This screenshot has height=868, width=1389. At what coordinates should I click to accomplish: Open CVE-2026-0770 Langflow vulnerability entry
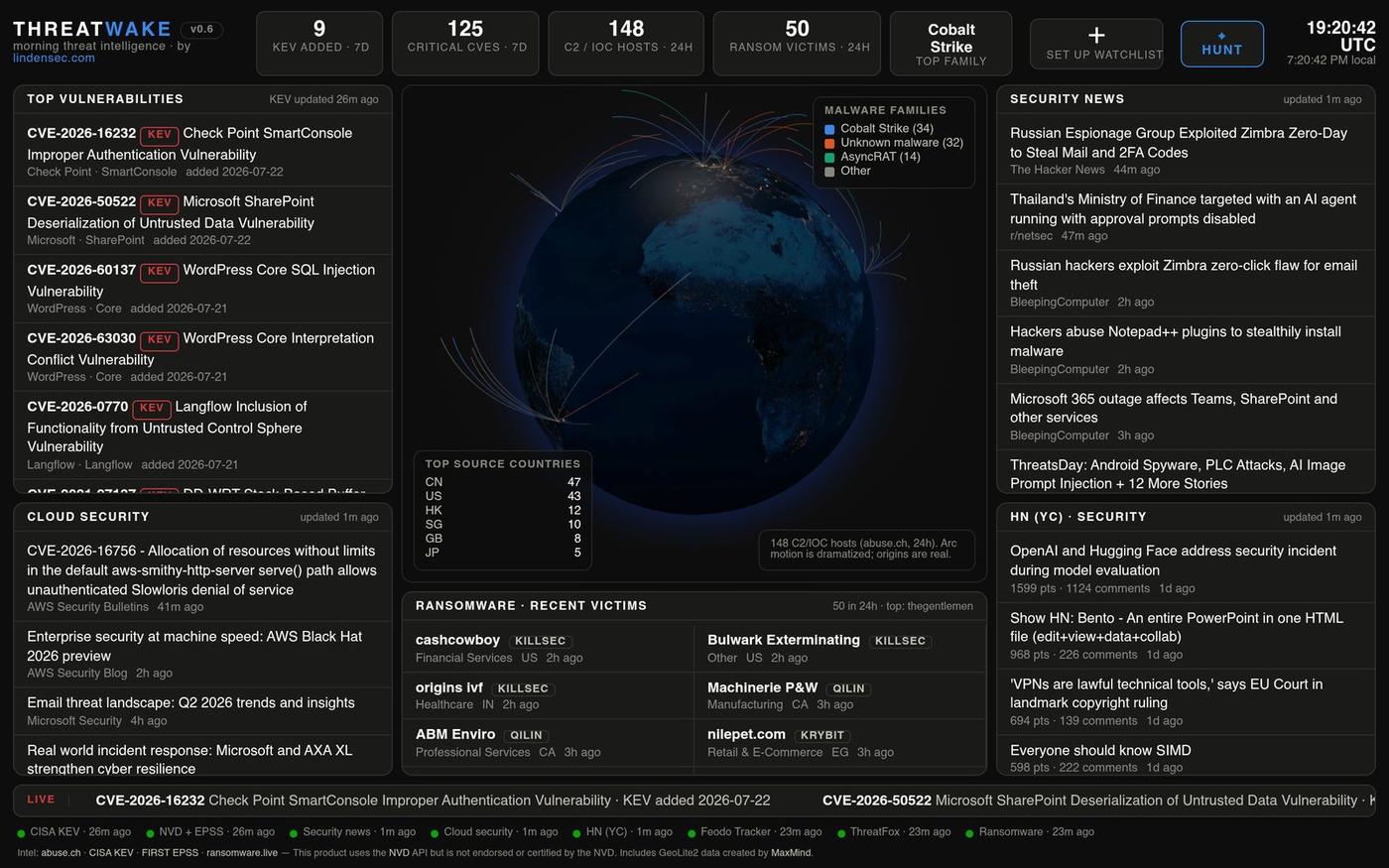pyautogui.click(x=202, y=435)
